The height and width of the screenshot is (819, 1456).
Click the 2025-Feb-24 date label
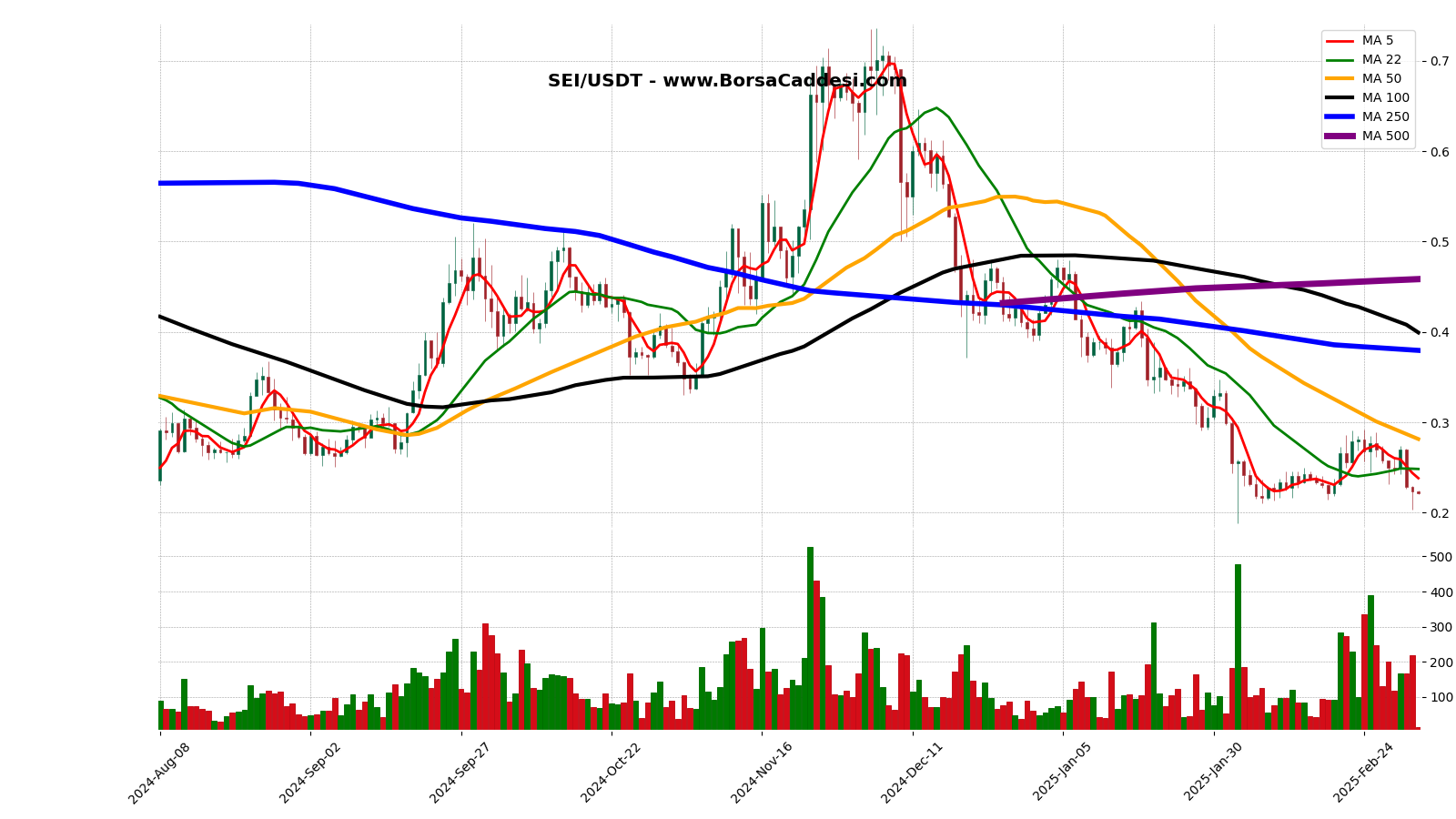pyautogui.click(x=1364, y=773)
